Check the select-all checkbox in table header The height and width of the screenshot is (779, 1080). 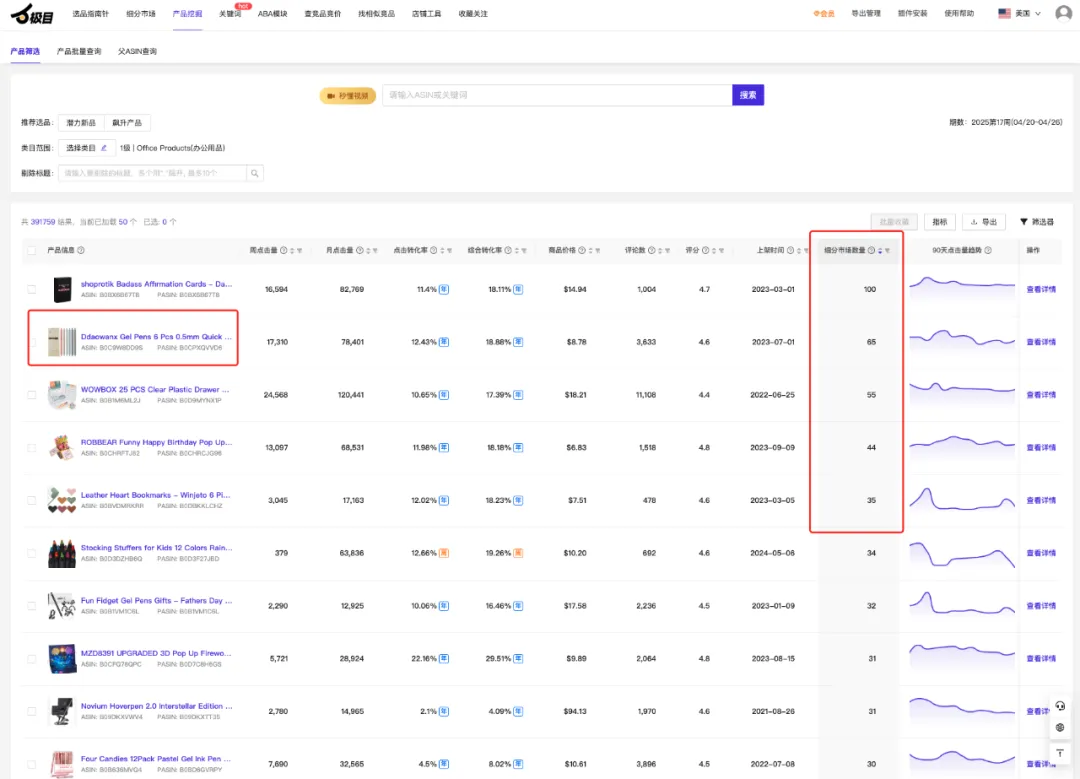click(x=32, y=251)
